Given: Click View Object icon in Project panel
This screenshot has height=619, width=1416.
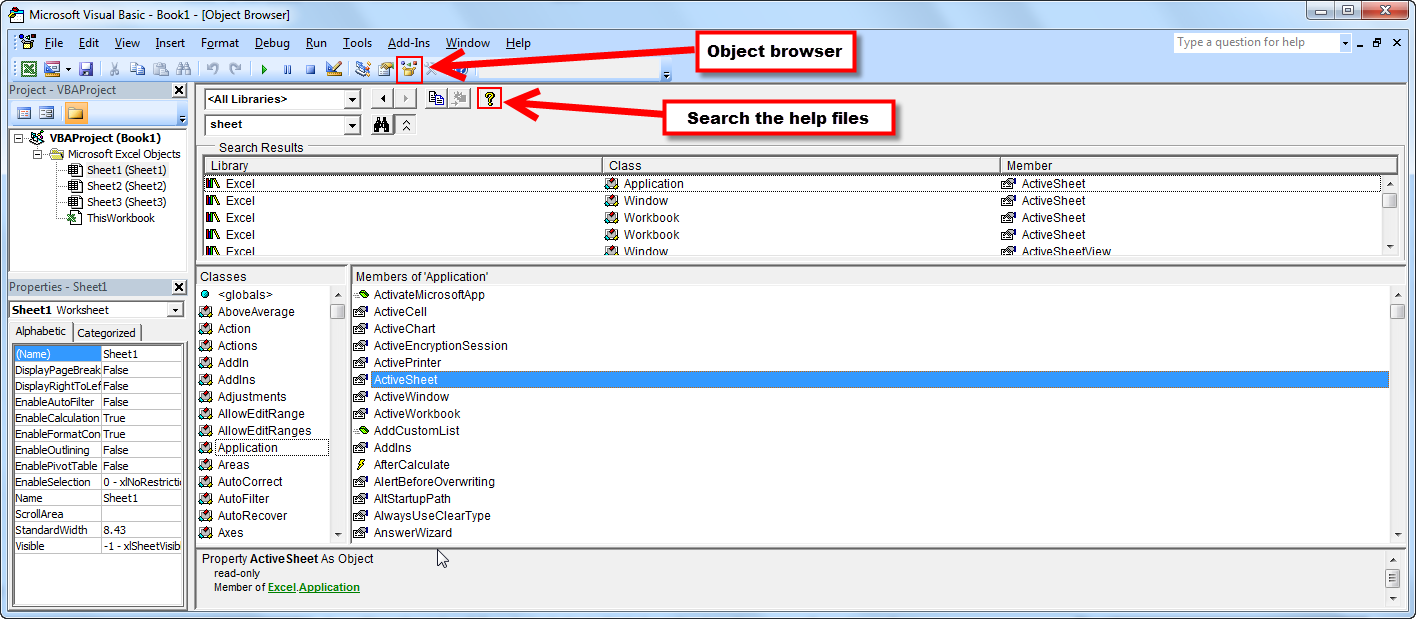Looking at the screenshot, I should (46, 113).
